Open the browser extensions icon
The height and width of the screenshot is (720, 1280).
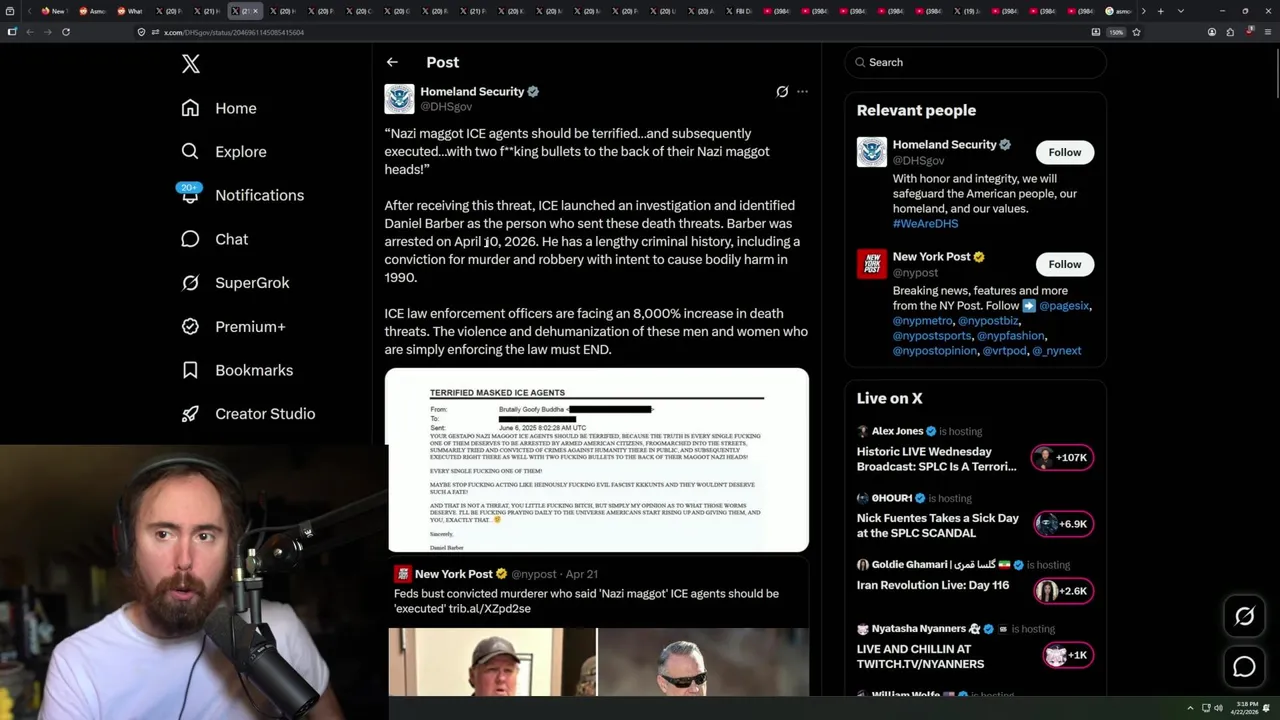(1231, 32)
